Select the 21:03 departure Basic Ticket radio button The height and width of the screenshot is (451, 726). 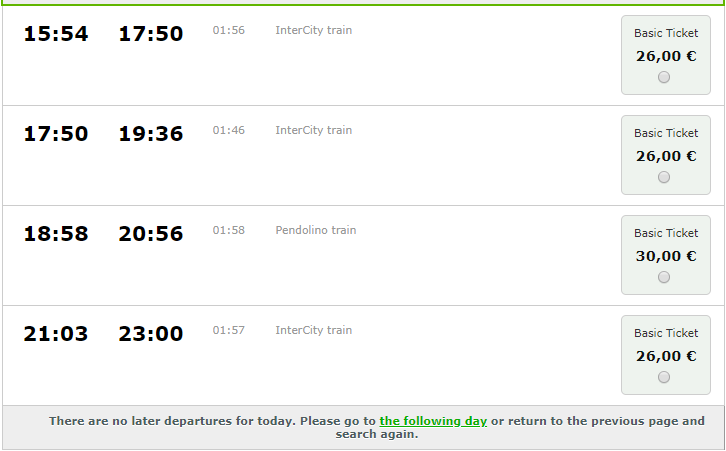(x=664, y=378)
